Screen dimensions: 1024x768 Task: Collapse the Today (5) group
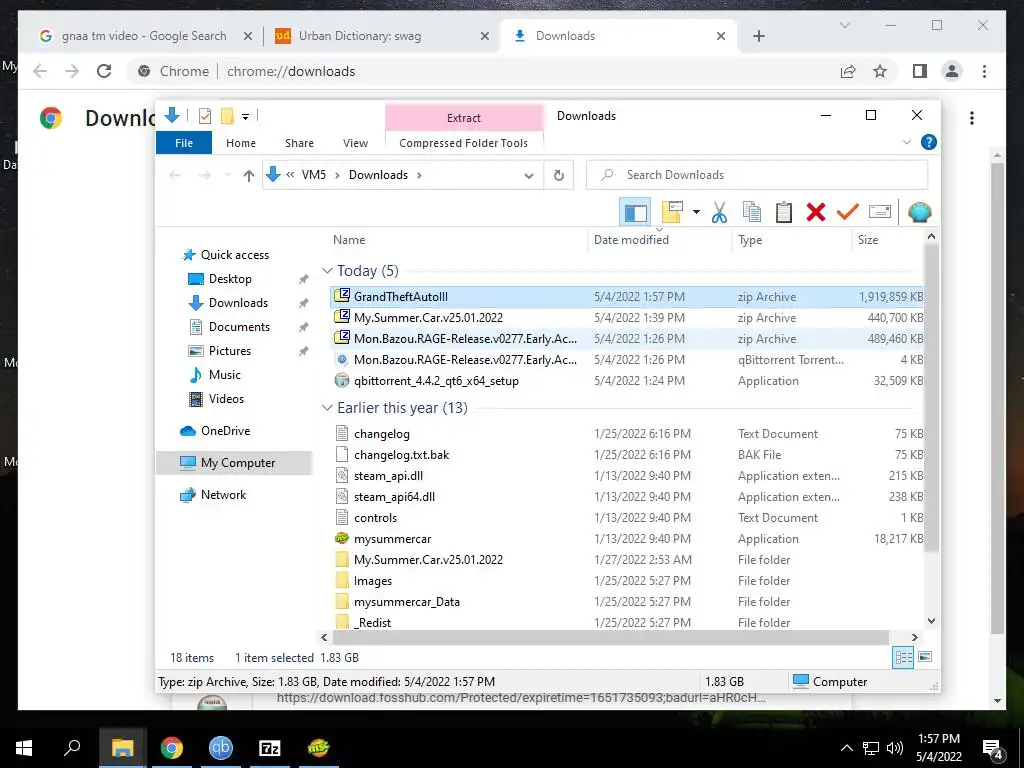click(327, 271)
